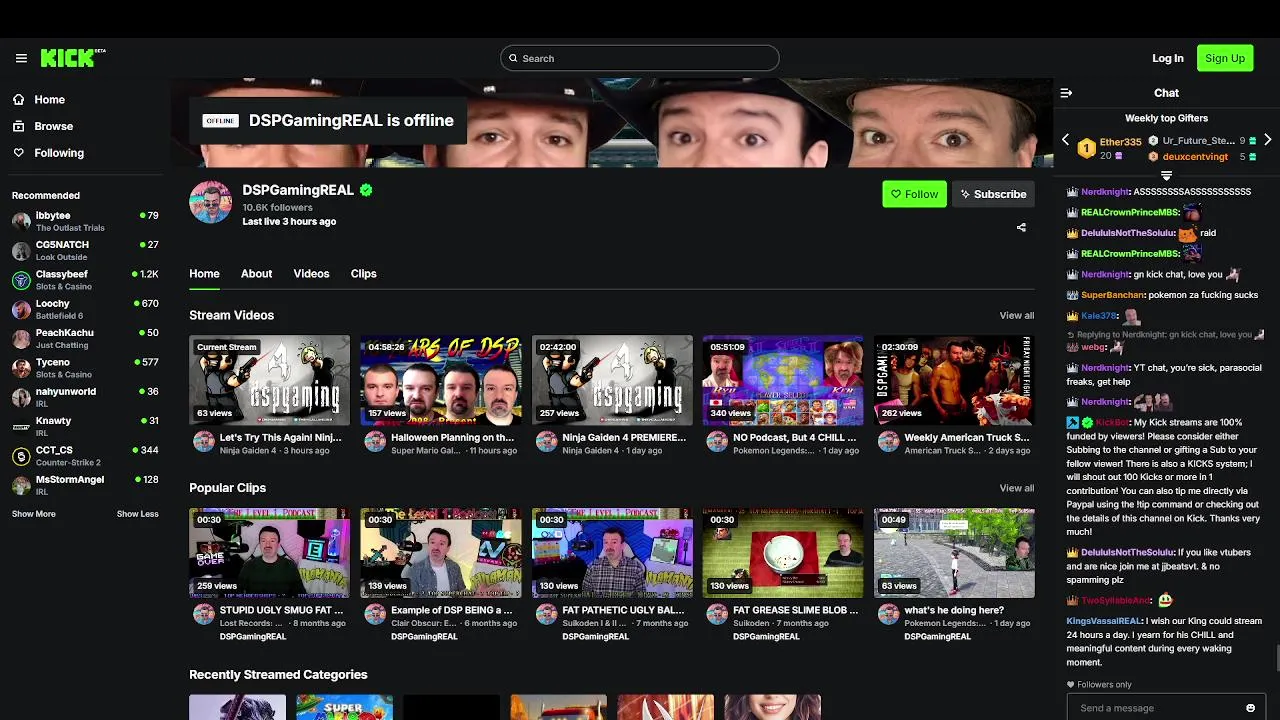The image size is (1280, 720).
Task: Open NO Podcast, But 4 CHILL video
Action: point(783,380)
